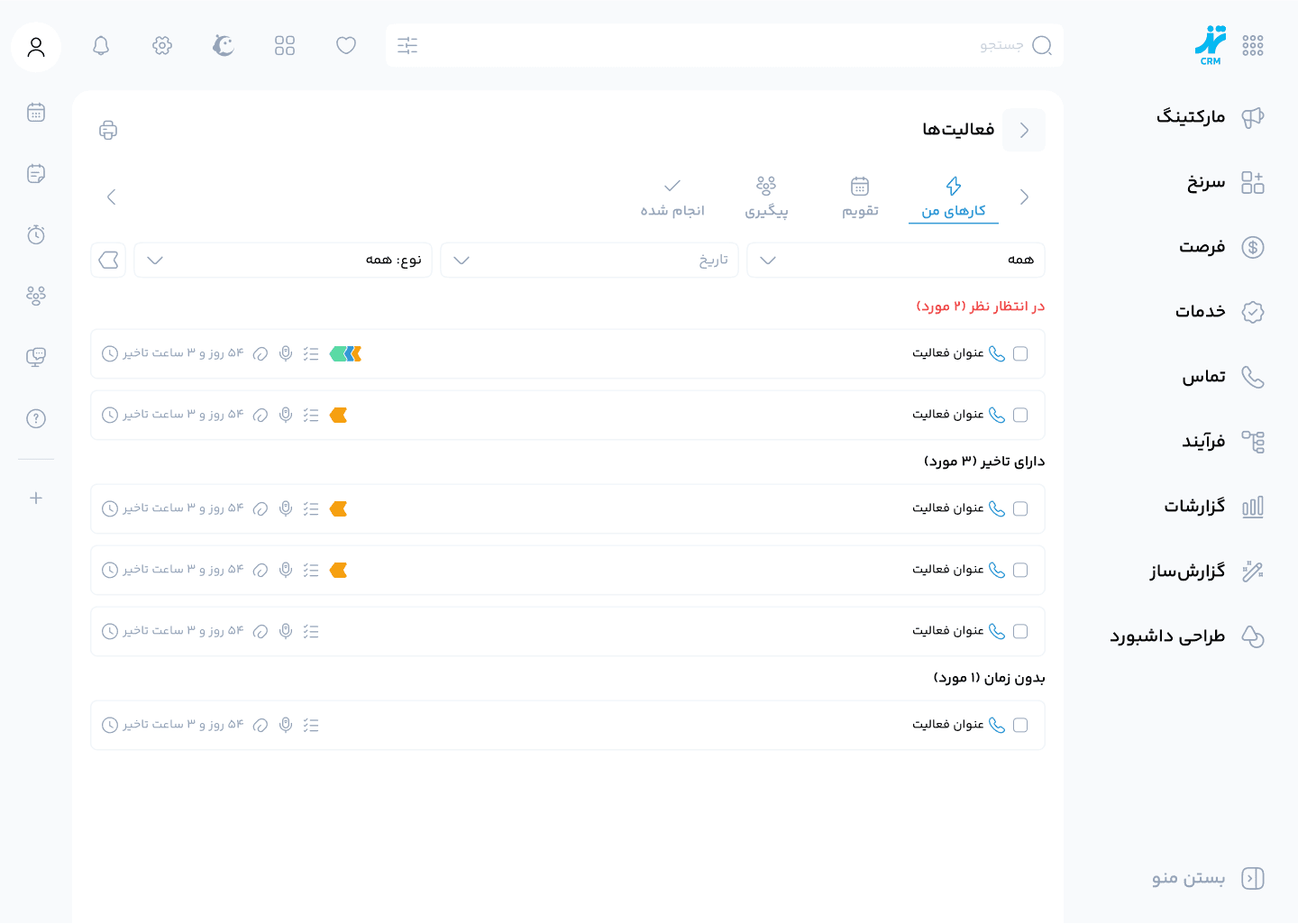Switch to پیگیری tab
This screenshot has width=1298, height=924.
(766, 197)
